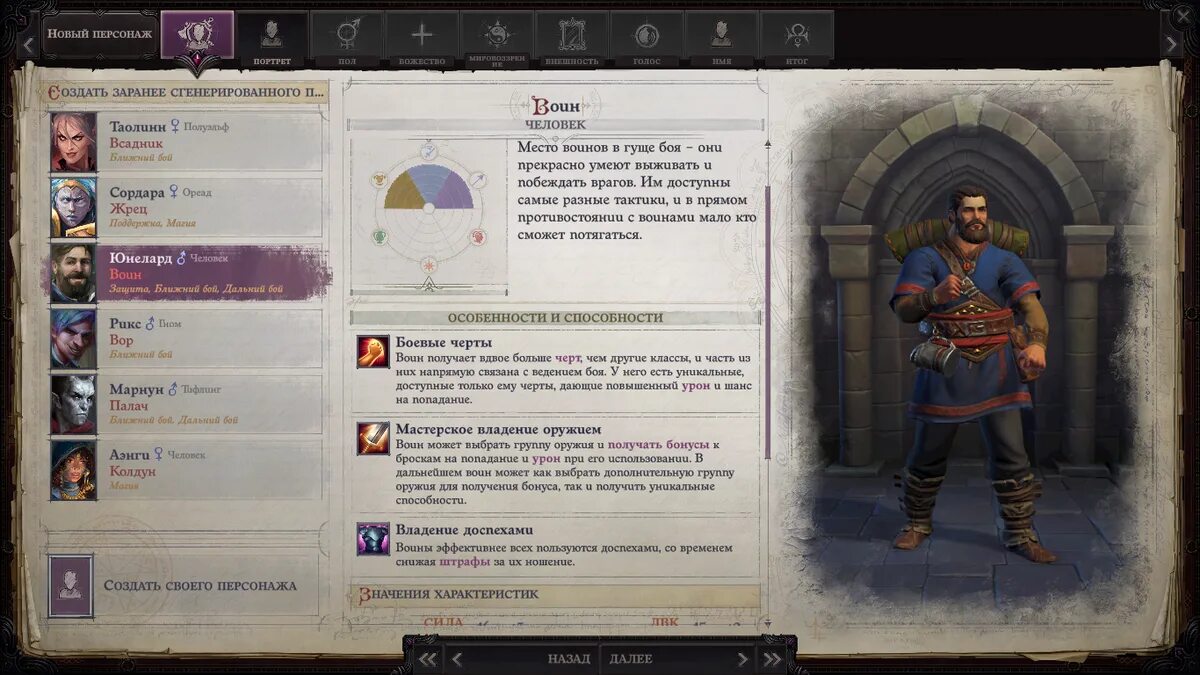Open the Итог summary tab
The height and width of the screenshot is (675, 1200).
797,39
